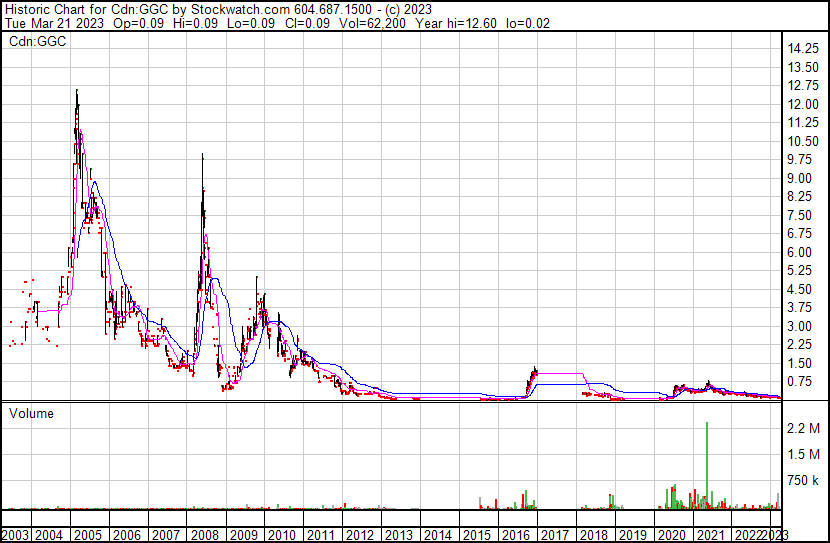Select the 2021 year label on the time axis
This screenshot has height=543, width=830.
711,534
